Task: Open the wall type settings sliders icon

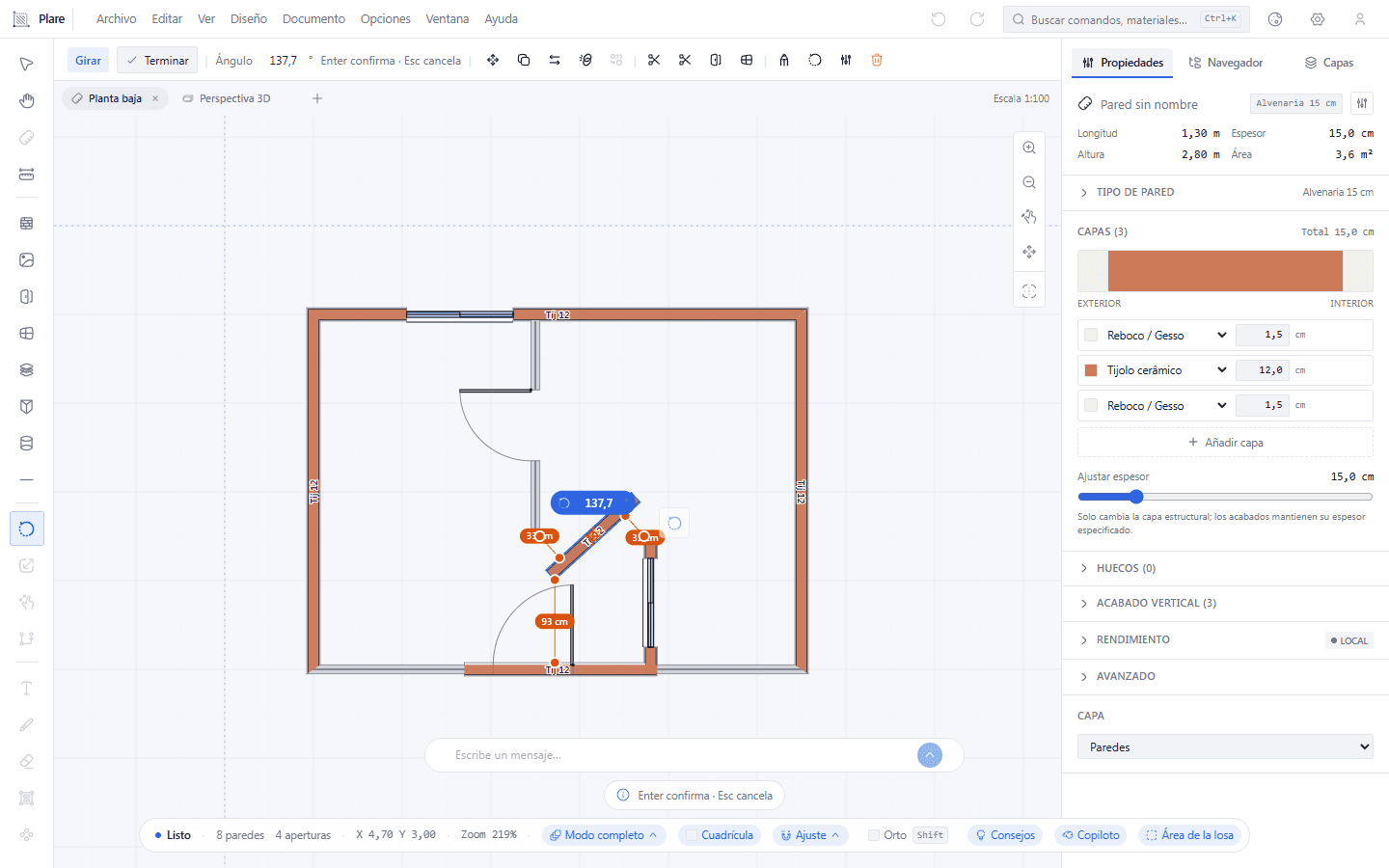Action: coord(1362,103)
